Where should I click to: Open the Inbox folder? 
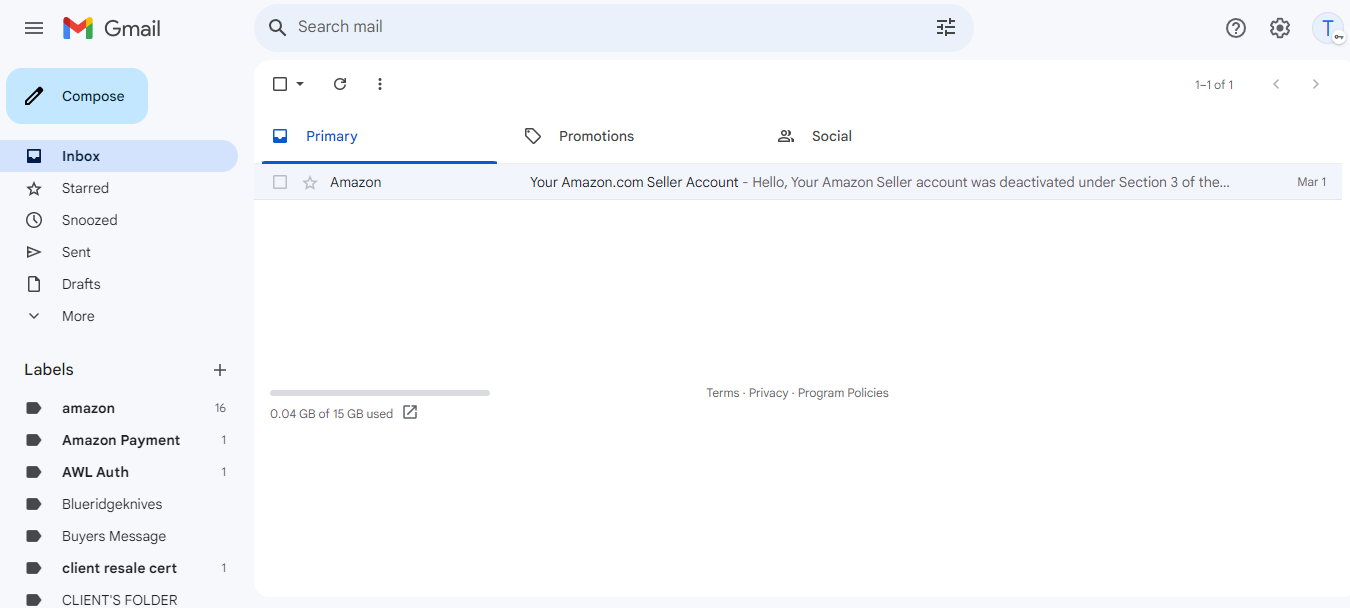pyautogui.click(x=119, y=156)
